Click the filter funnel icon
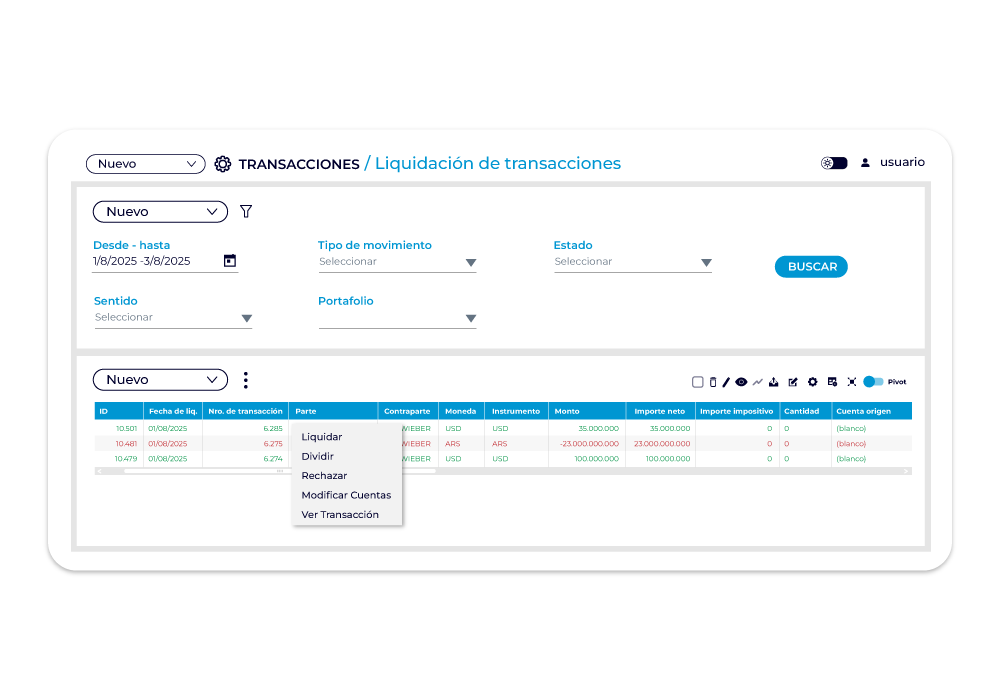The height and width of the screenshot is (700, 1000). [x=246, y=212]
